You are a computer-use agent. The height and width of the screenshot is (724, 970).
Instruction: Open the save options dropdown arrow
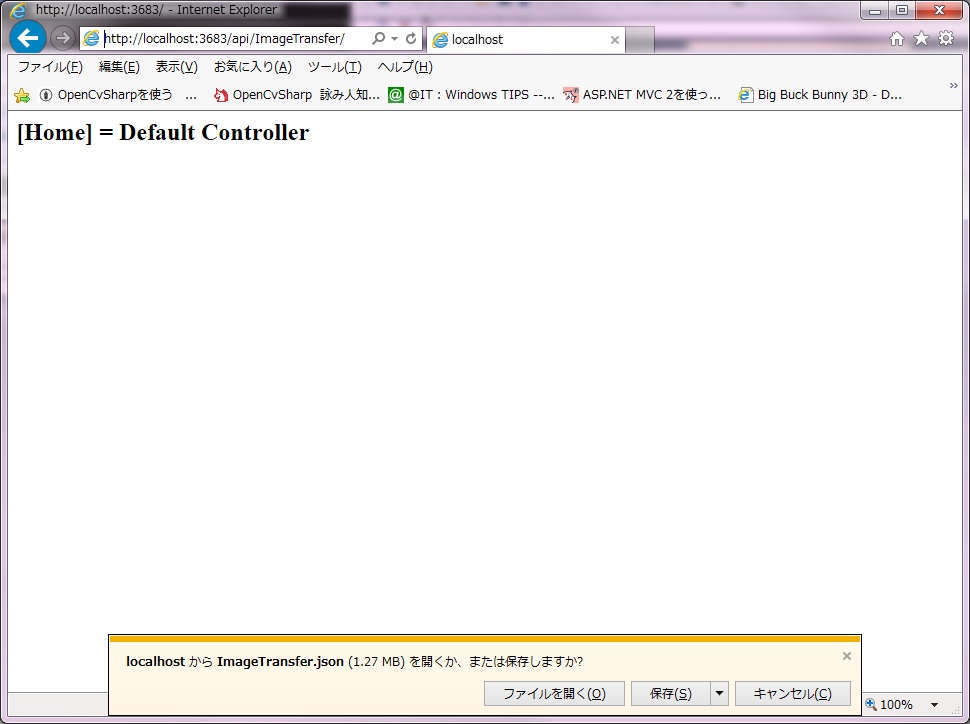point(719,694)
